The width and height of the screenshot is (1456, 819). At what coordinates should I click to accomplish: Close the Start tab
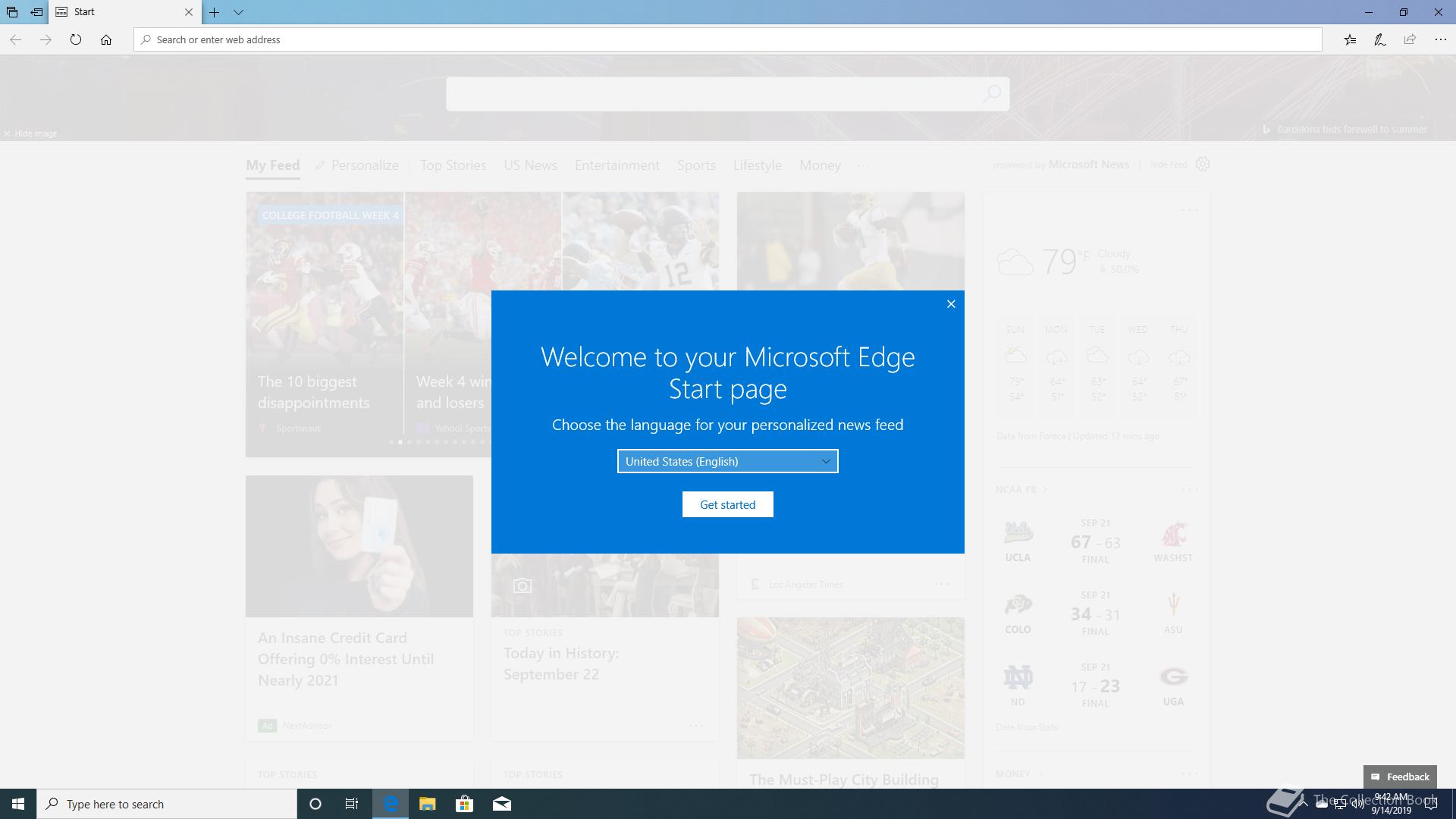click(189, 12)
